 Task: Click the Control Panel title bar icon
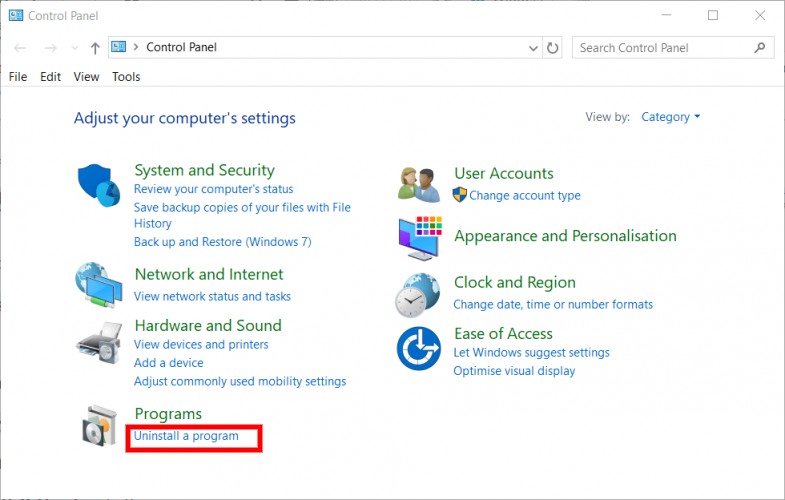pyautogui.click(x=16, y=16)
